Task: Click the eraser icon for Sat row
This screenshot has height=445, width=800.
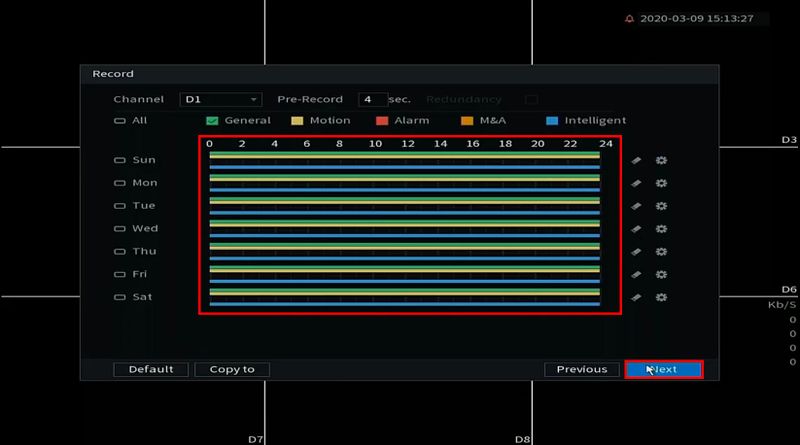Action: point(636,298)
